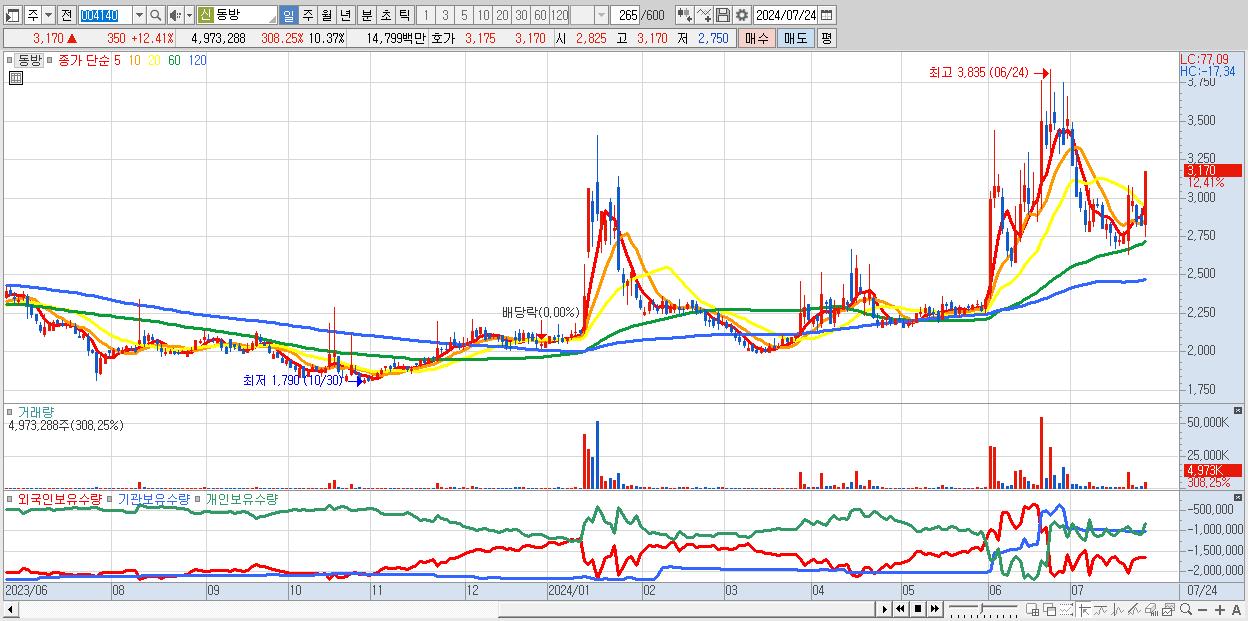Select the 120-day moving average legend
Image resolution: width=1248 pixels, height=621 pixels.
pos(197,60)
